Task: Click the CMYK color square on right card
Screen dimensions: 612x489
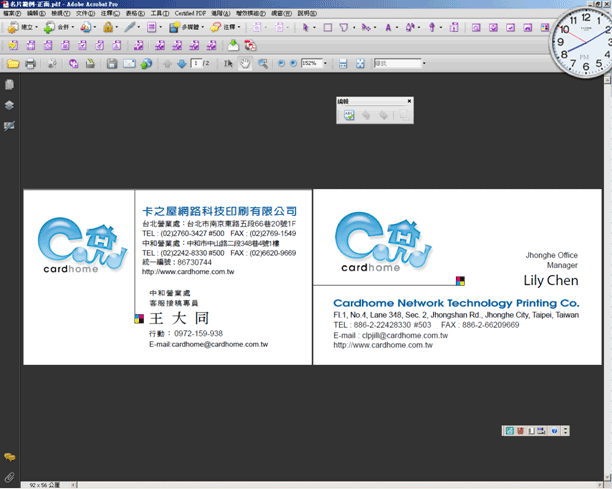Action: (460, 281)
